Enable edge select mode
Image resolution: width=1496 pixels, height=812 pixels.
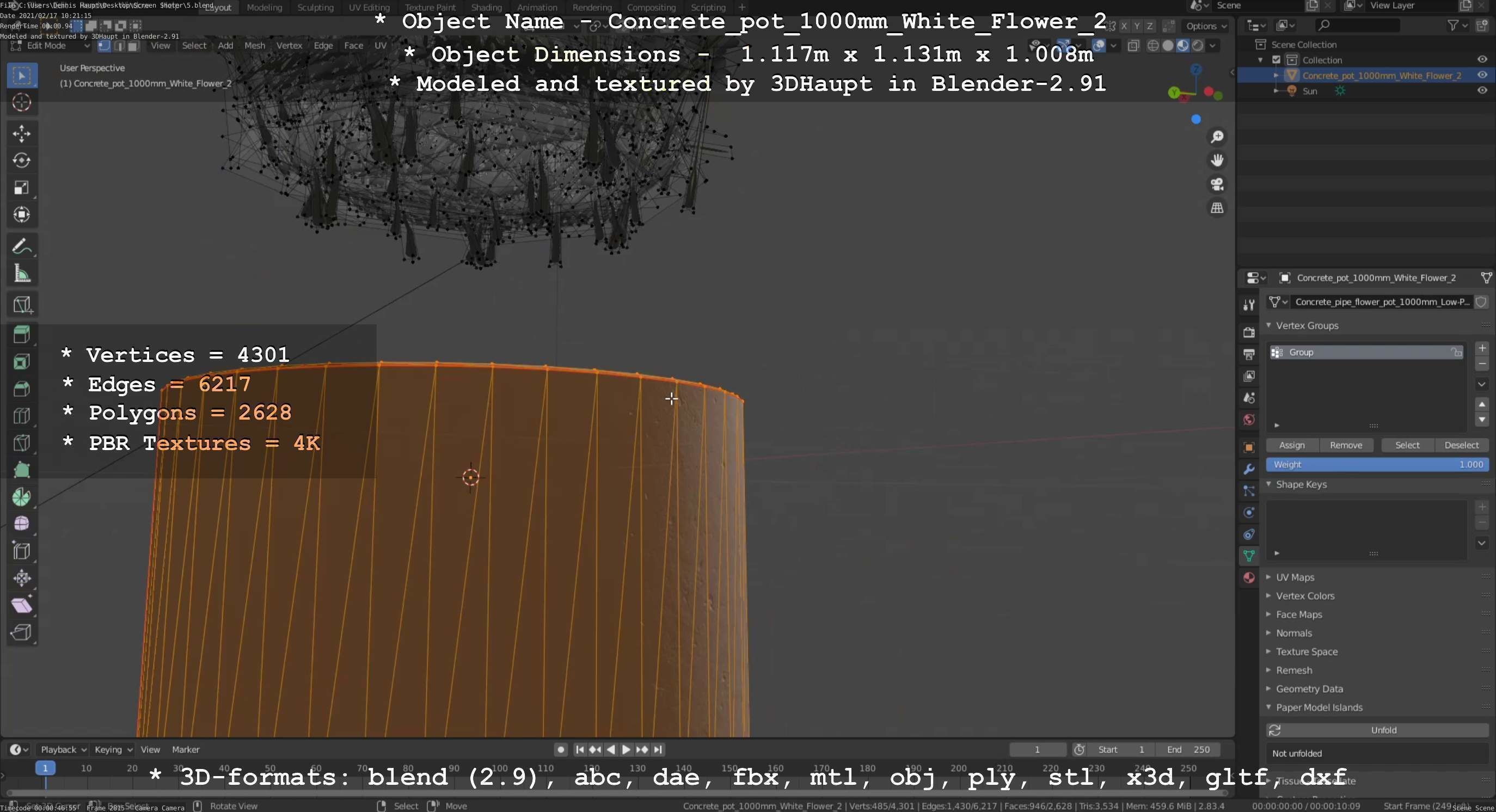[119, 46]
